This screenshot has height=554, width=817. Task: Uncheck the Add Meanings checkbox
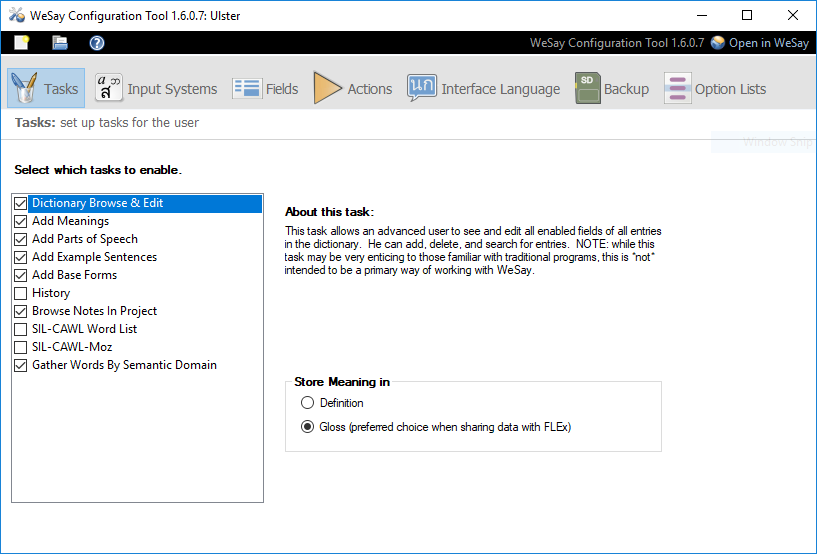coord(20,221)
